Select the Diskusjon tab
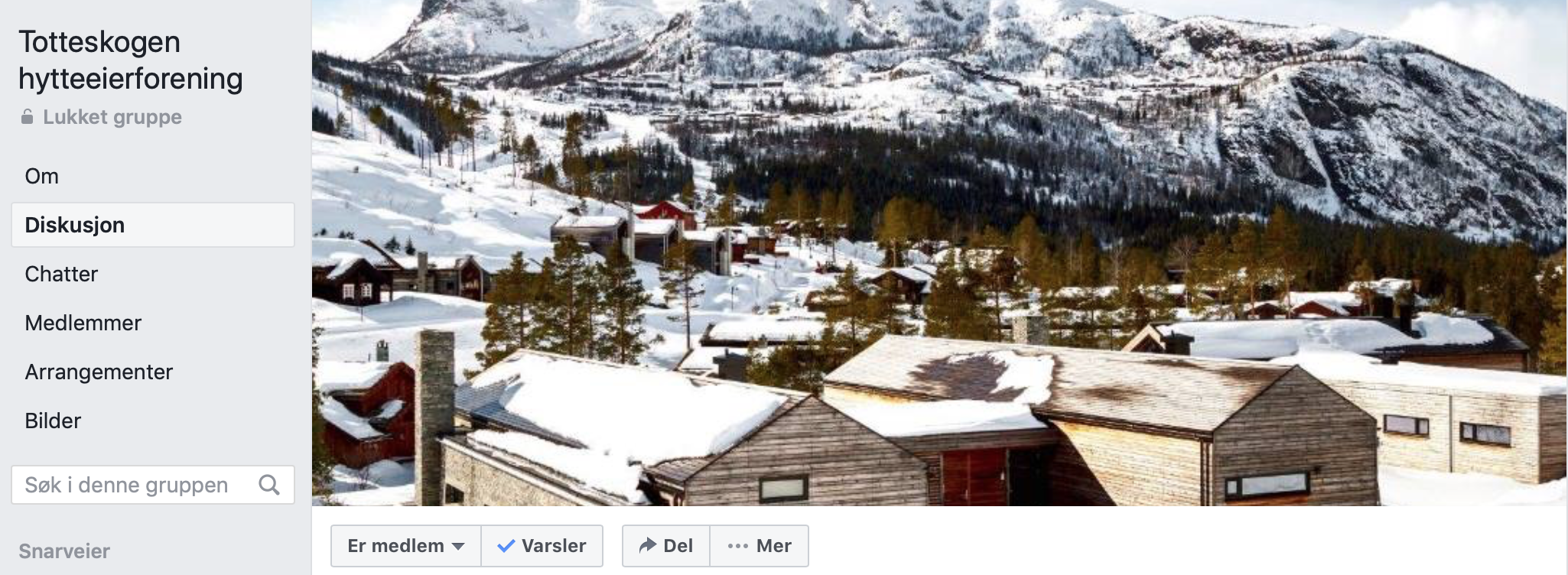 [153, 225]
